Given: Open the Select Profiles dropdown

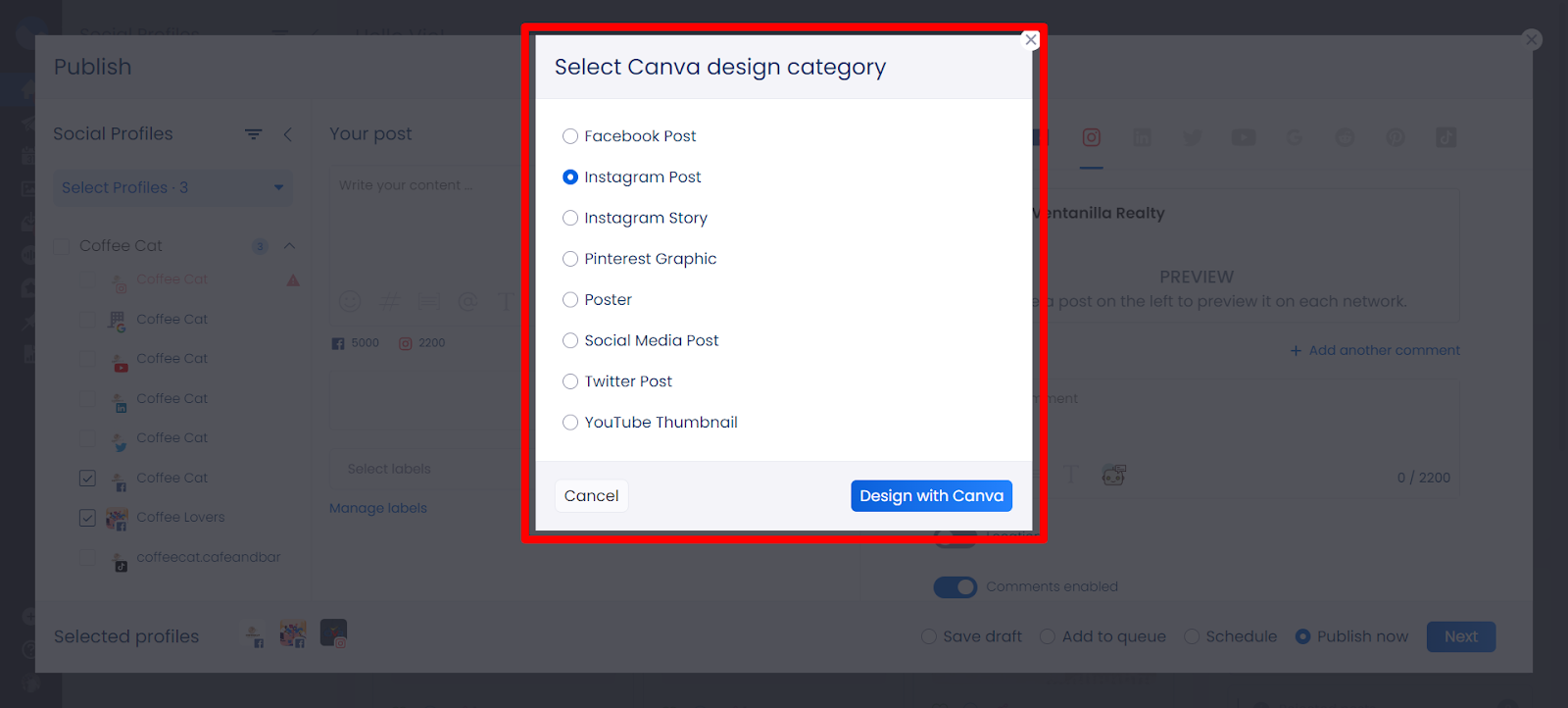Looking at the screenshot, I should click(x=172, y=187).
